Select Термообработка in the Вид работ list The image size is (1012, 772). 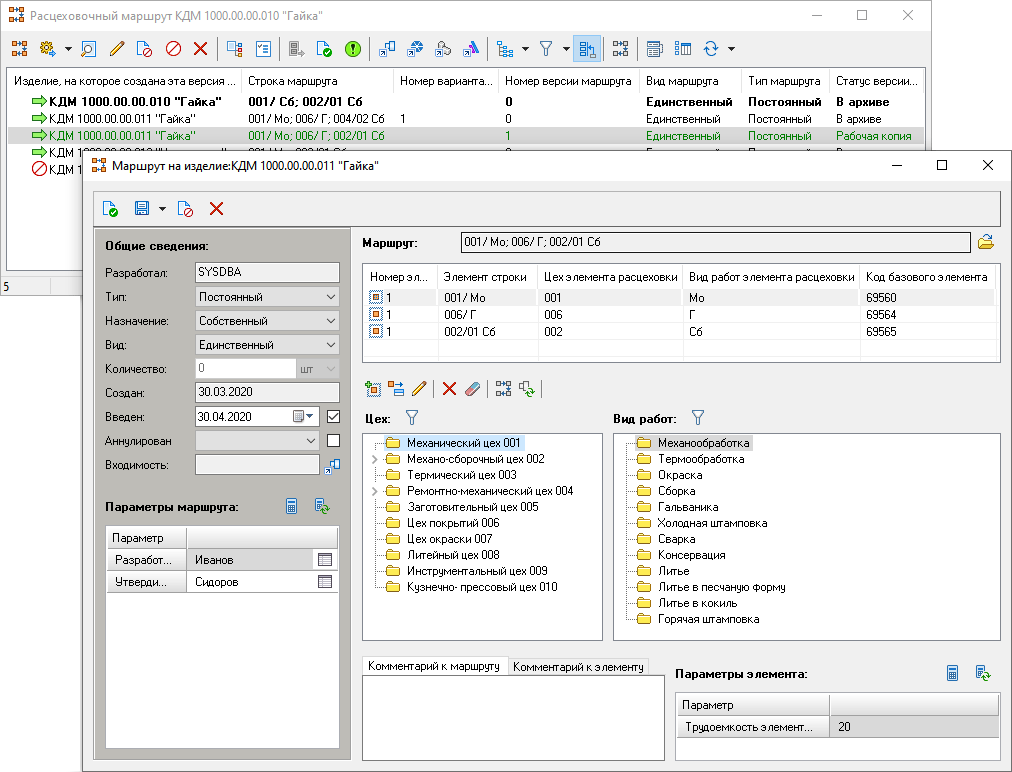coord(700,459)
